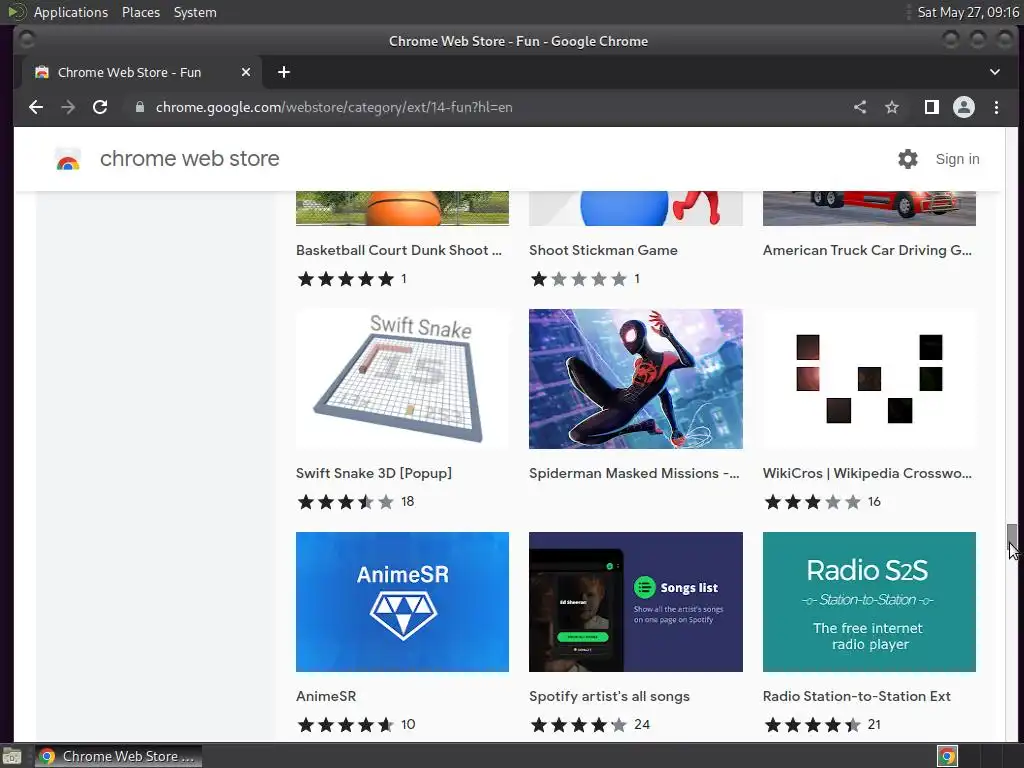Click Sign in link

[x=957, y=159]
